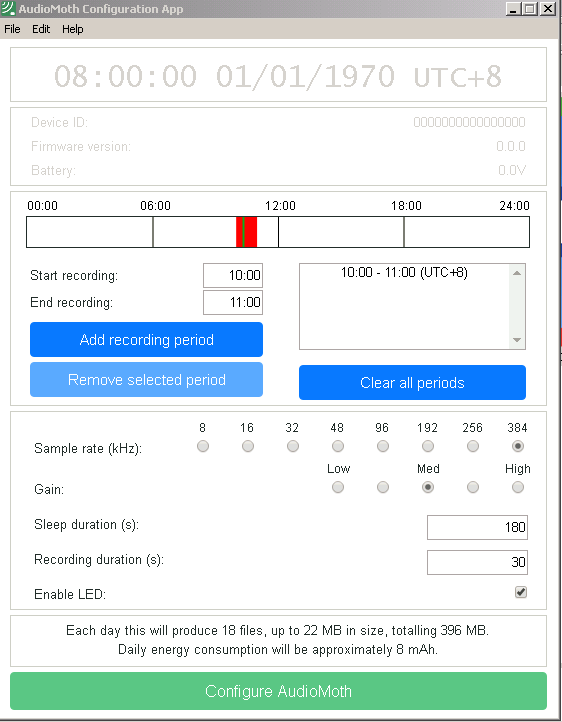Click the period list scroll down arrow
Image resolution: width=562 pixels, height=722 pixels.
coord(517,340)
